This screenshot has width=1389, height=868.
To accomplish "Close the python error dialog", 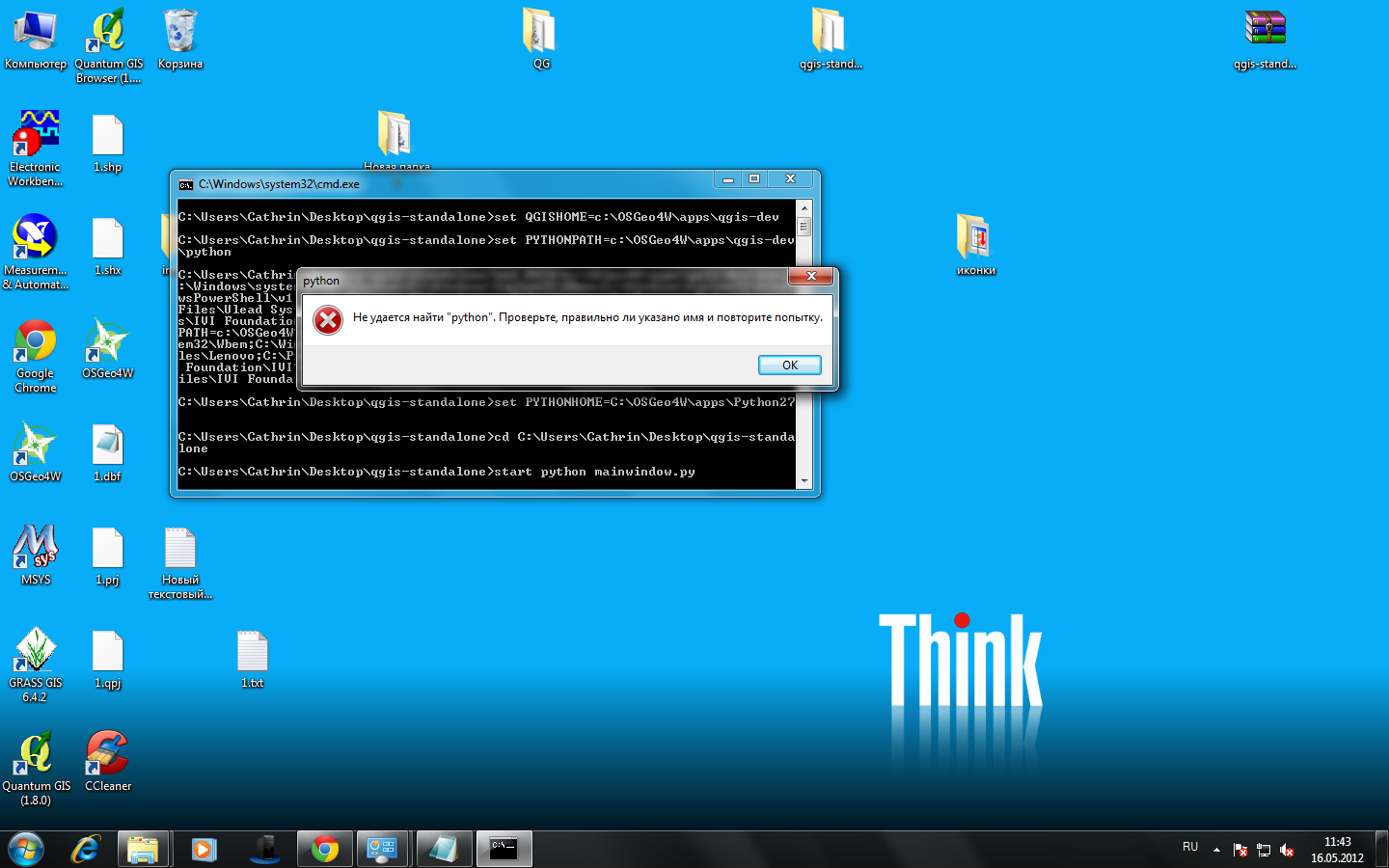I will (x=811, y=277).
